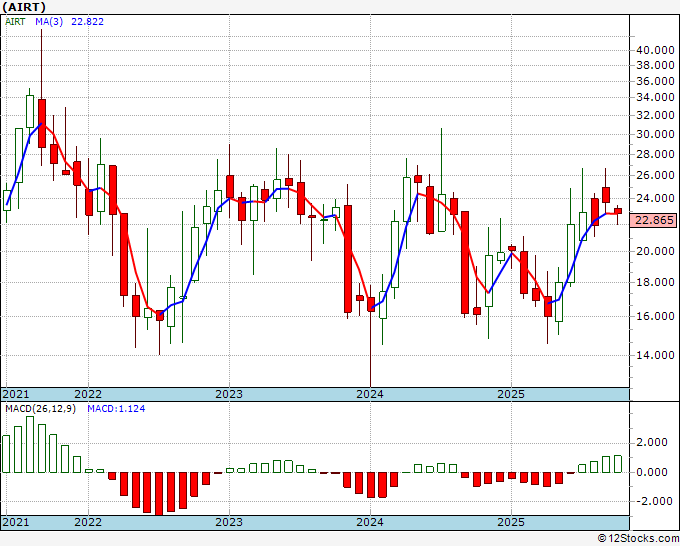Click the 2025 label on price timeline
Image resolution: width=680 pixels, height=546 pixels.
(511, 394)
